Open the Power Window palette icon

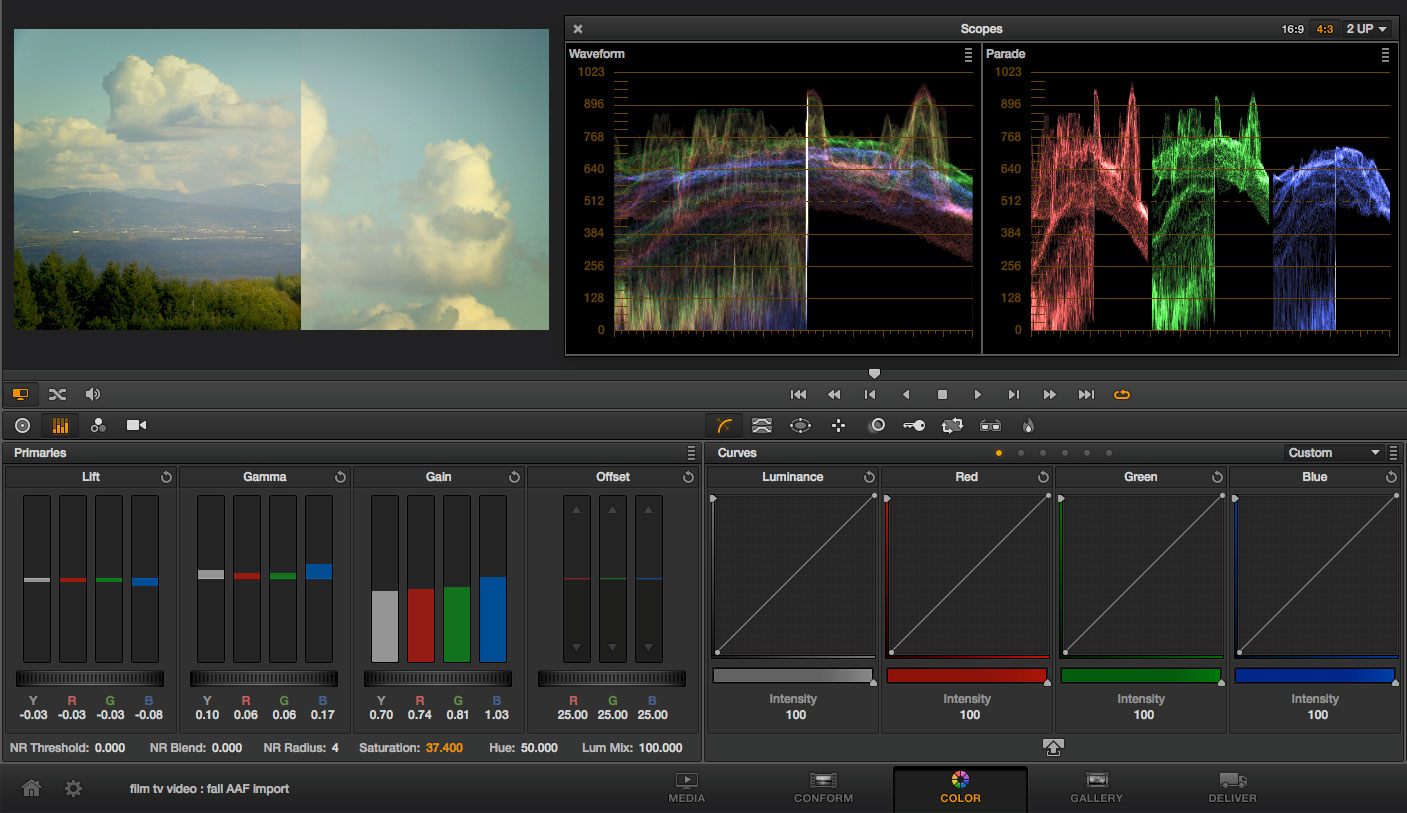800,425
